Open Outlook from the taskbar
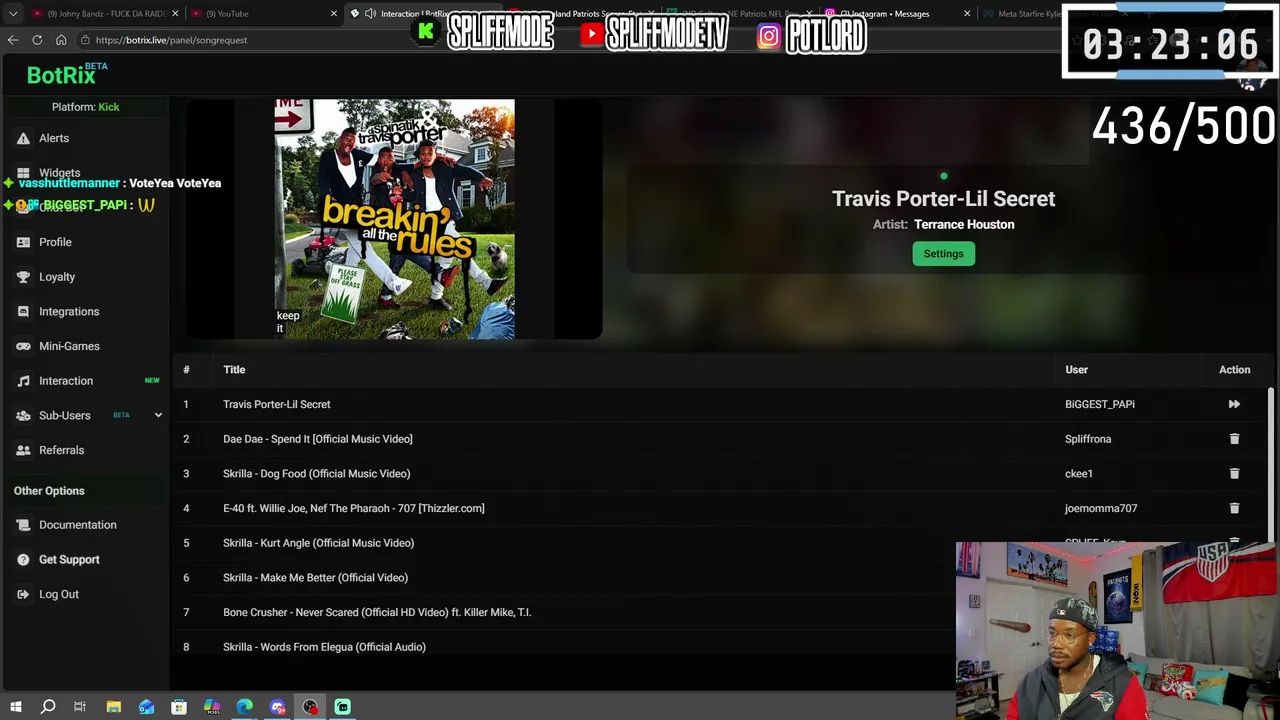Image resolution: width=1280 pixels, height=720 pixels. pos(146,707)
